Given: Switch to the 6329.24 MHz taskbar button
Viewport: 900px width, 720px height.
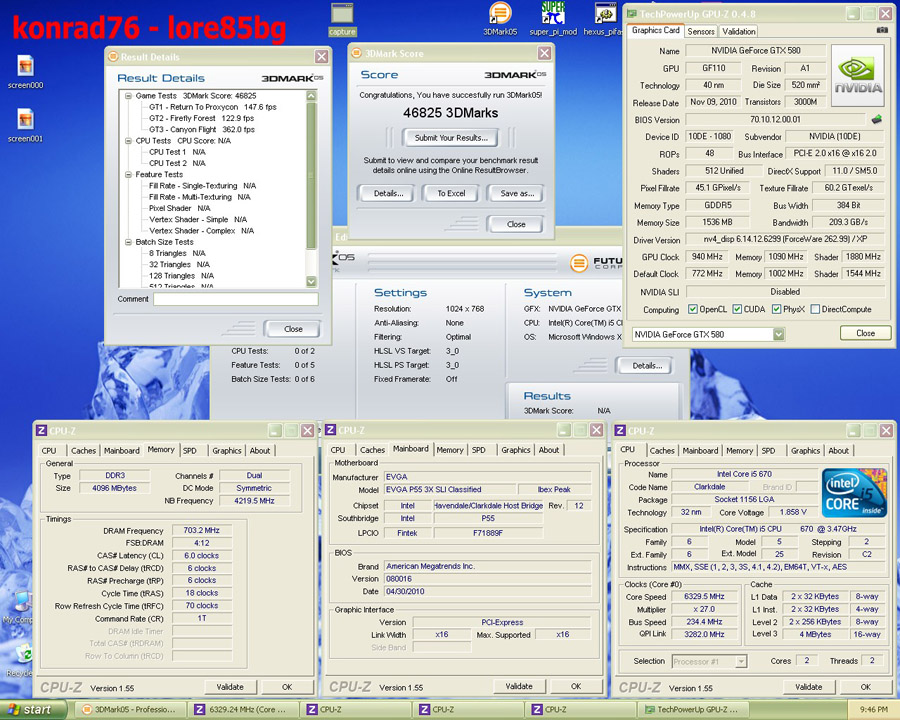Looking at the screenshot, I should coord(245,710).
